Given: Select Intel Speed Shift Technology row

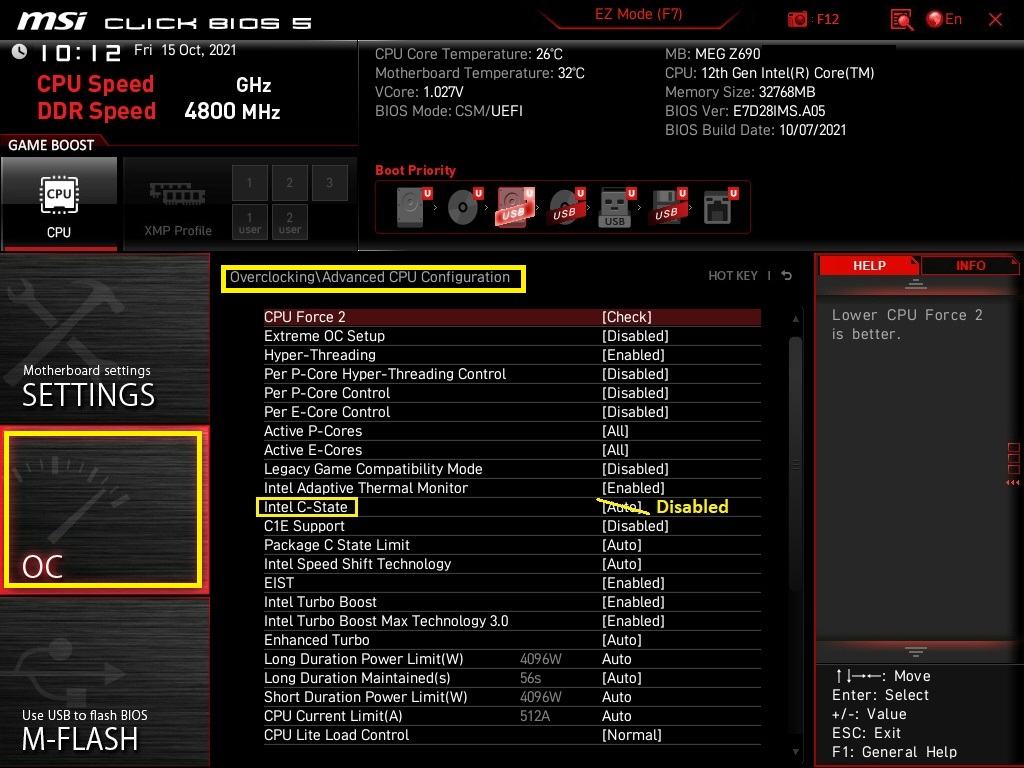Looking at the screenshot, I should [512, 564].
